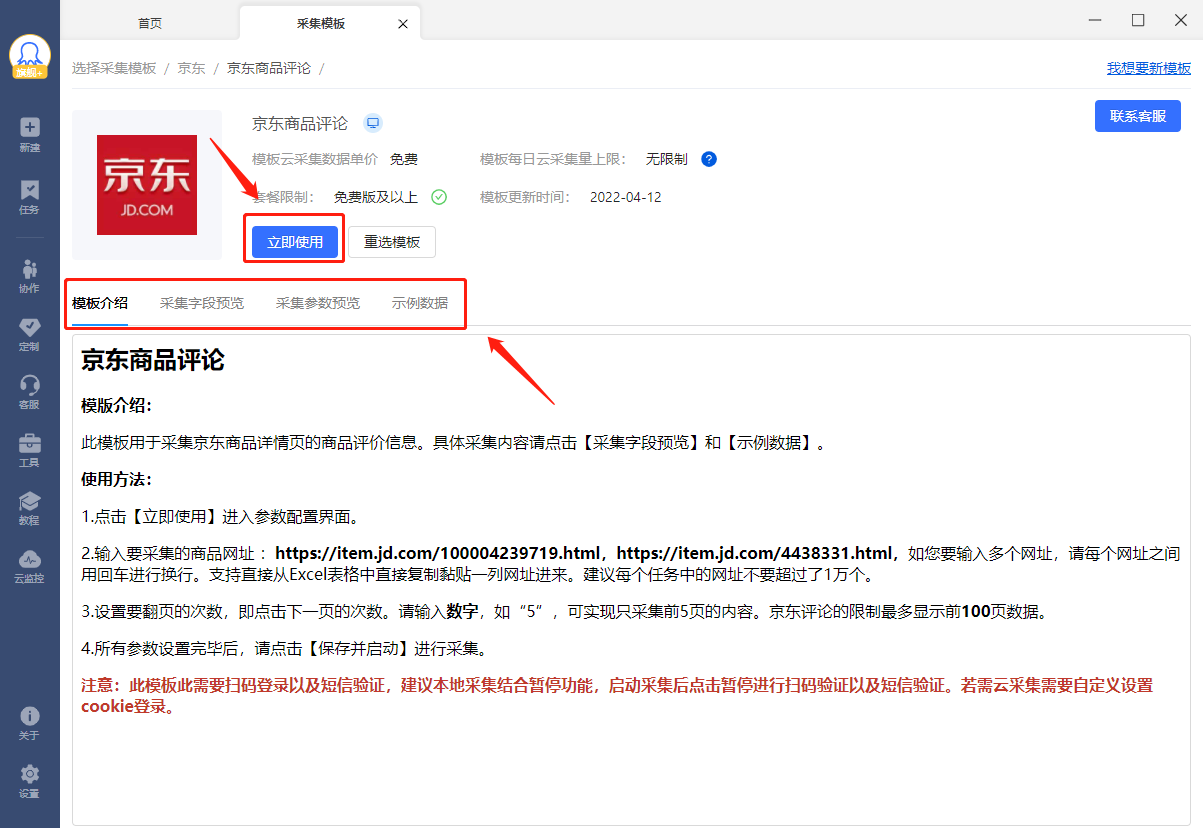
Task: Click the 京东商品评论 template title
Action: point(300,124)
